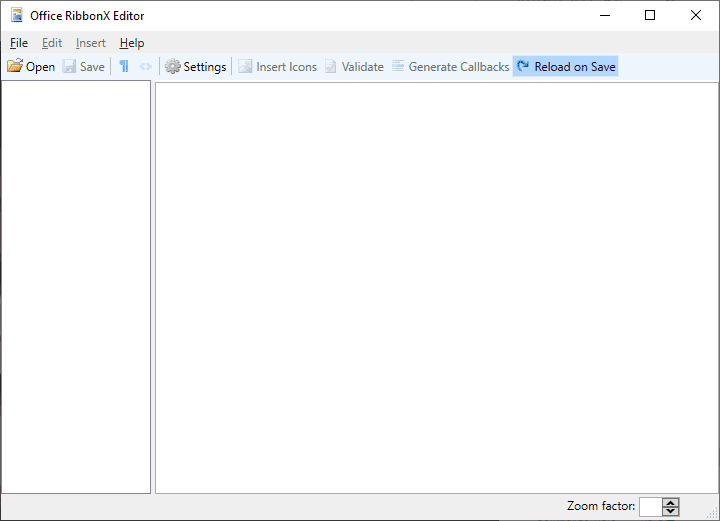Click the Insert Icons toolbar button
Screen dimensions: 720x521
277,67
